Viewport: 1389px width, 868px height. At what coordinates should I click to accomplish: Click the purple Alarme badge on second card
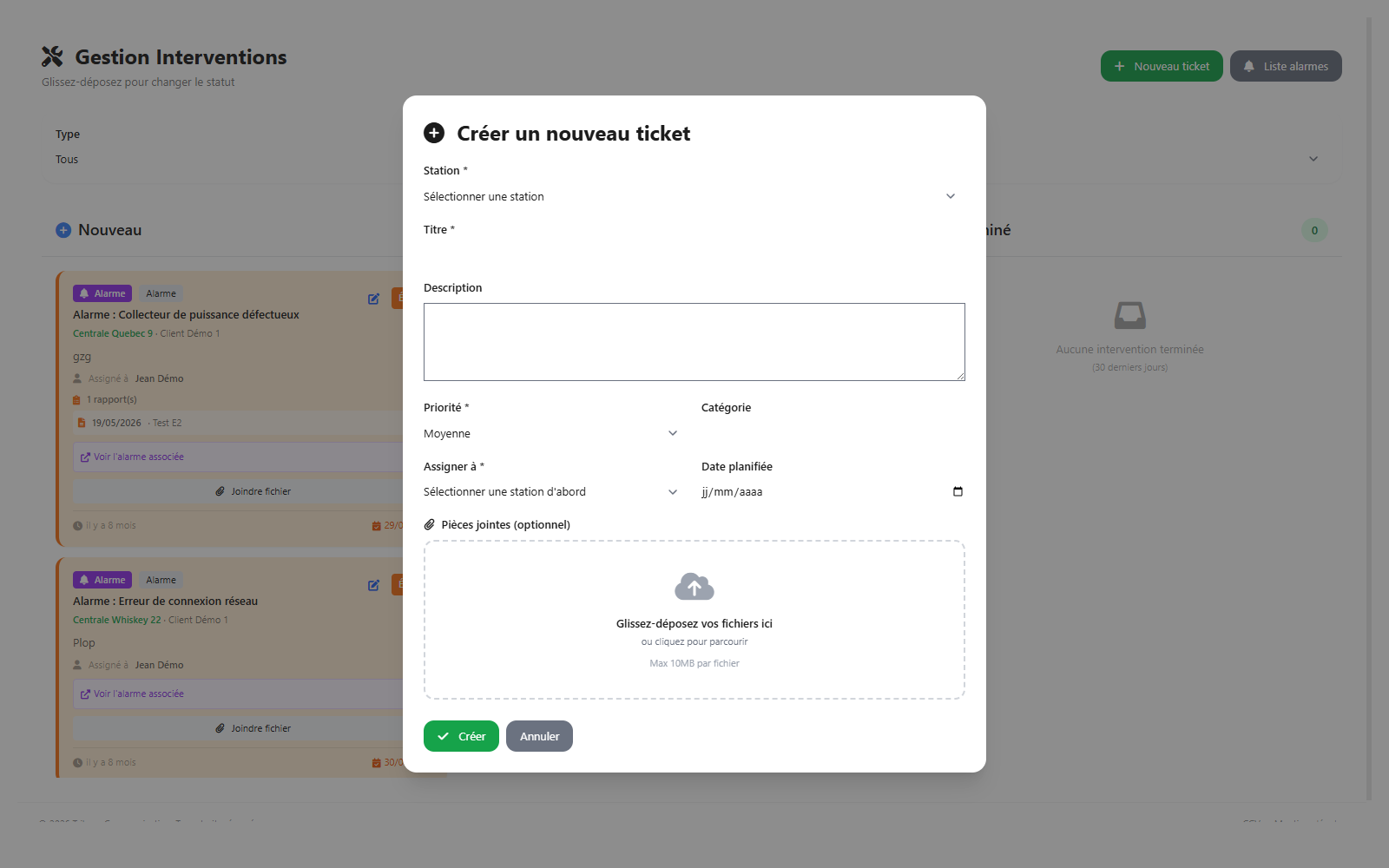pos(102,580)
